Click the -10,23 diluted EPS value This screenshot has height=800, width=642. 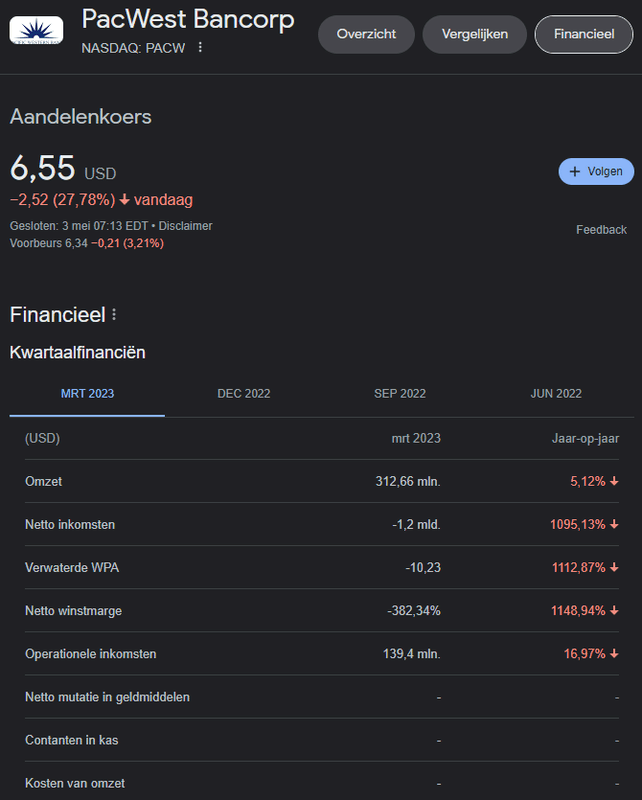[423, 568]
